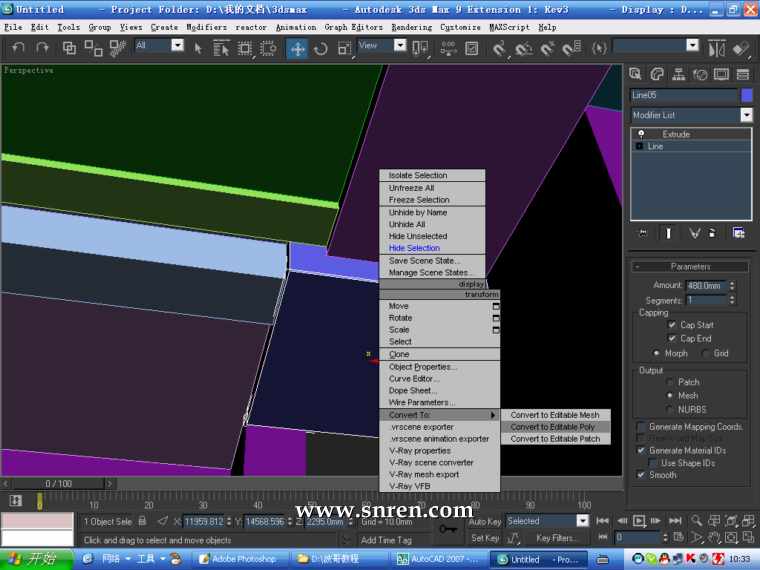Screen dimensions: 760x570
Task: Select the Patch output radio button
Action: point(671,382)
